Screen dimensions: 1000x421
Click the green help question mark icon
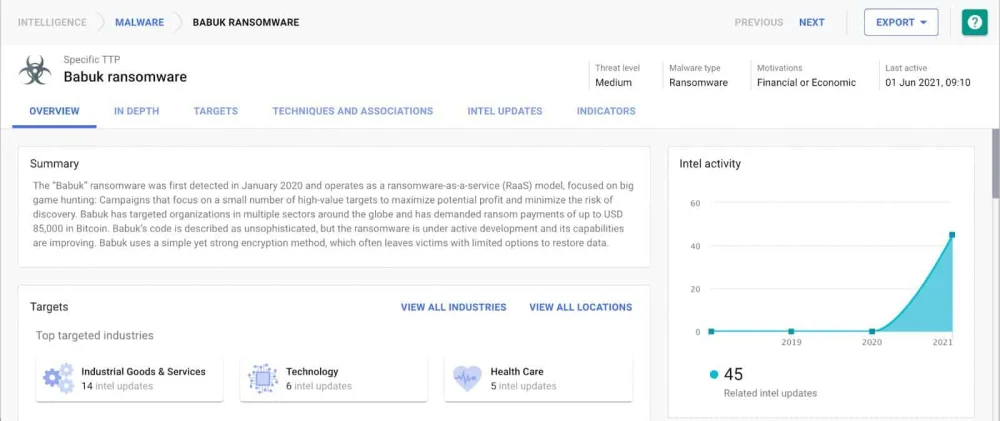pos(974,22)
